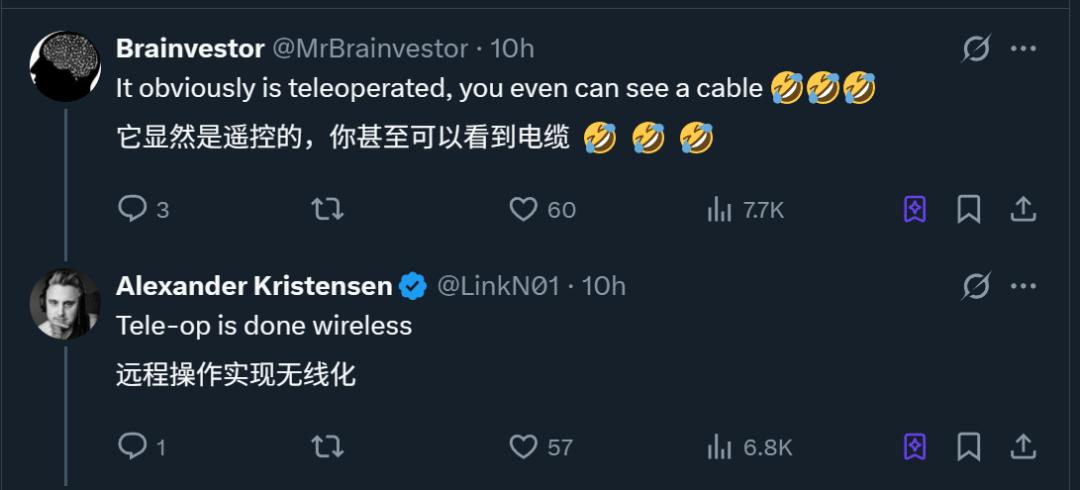This screenshot has height=490, width=1080.
Task: Open purple bookmark extension on Brainvestor's tweet
Action: click(915, 209)
